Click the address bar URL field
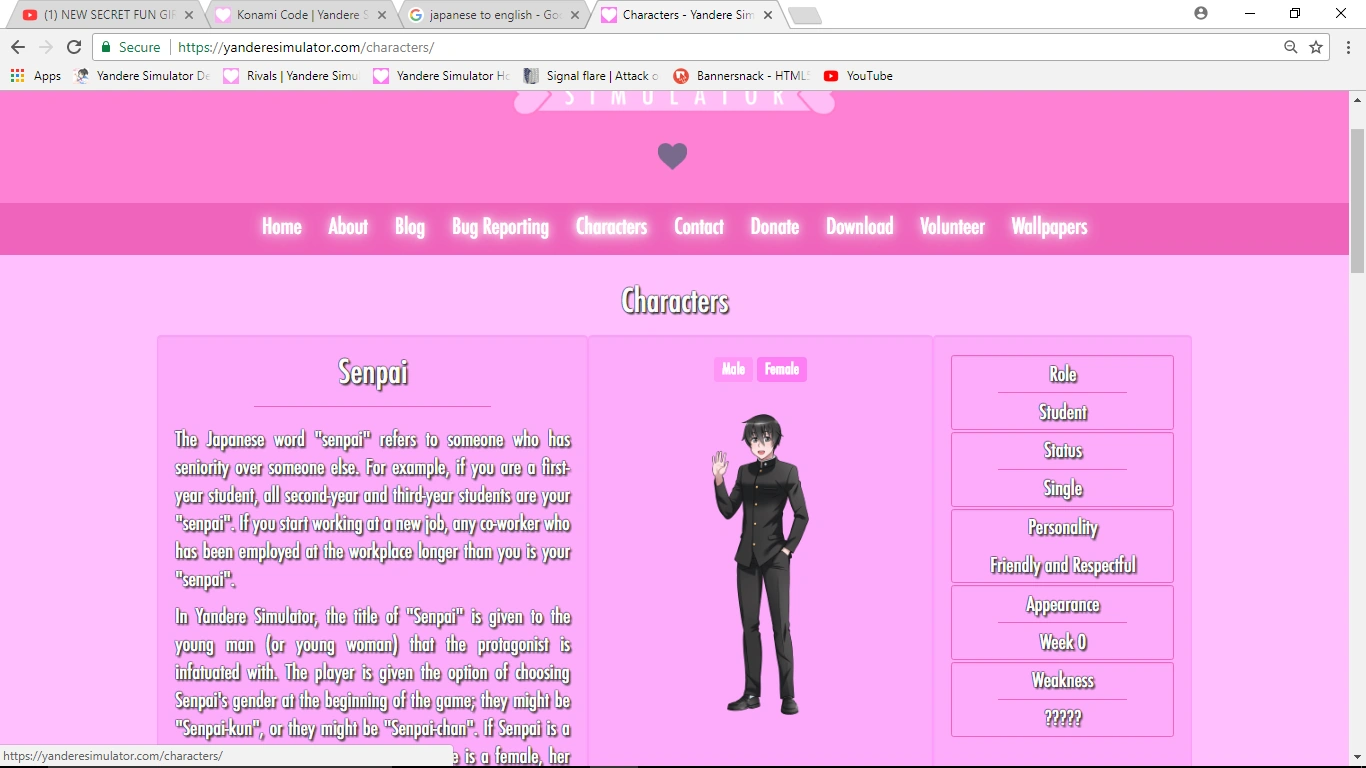This screenshot has width=1366, height=768. pyautogui.click(x=700, y=47)
